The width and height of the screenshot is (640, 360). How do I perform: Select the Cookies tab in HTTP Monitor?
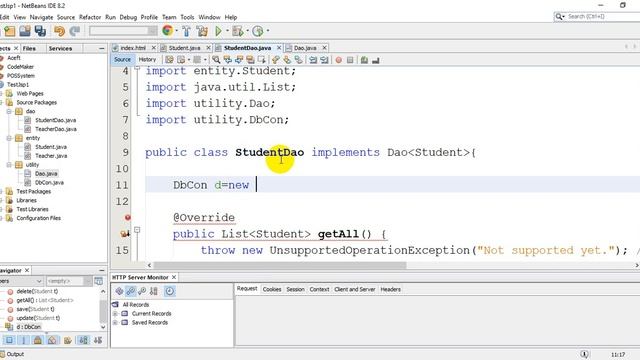[272, 289]
